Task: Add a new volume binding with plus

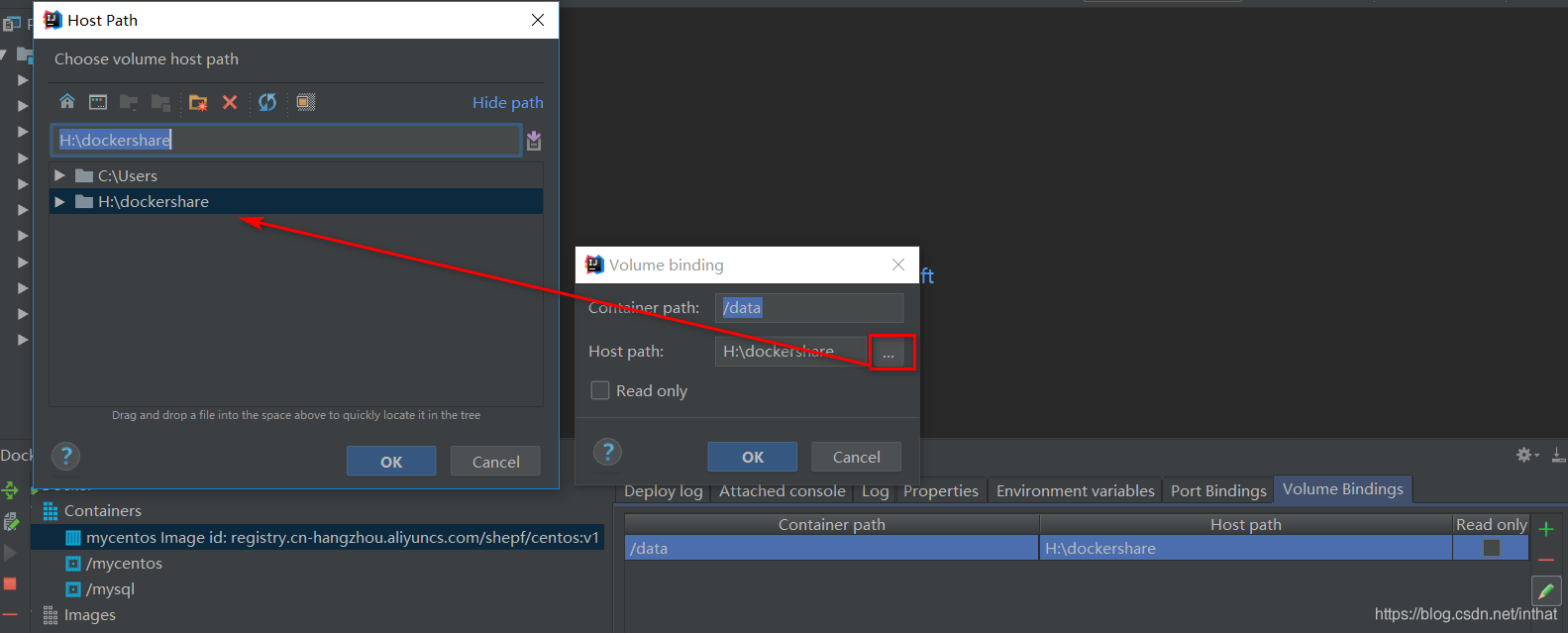Action: tap(1546, 529)
